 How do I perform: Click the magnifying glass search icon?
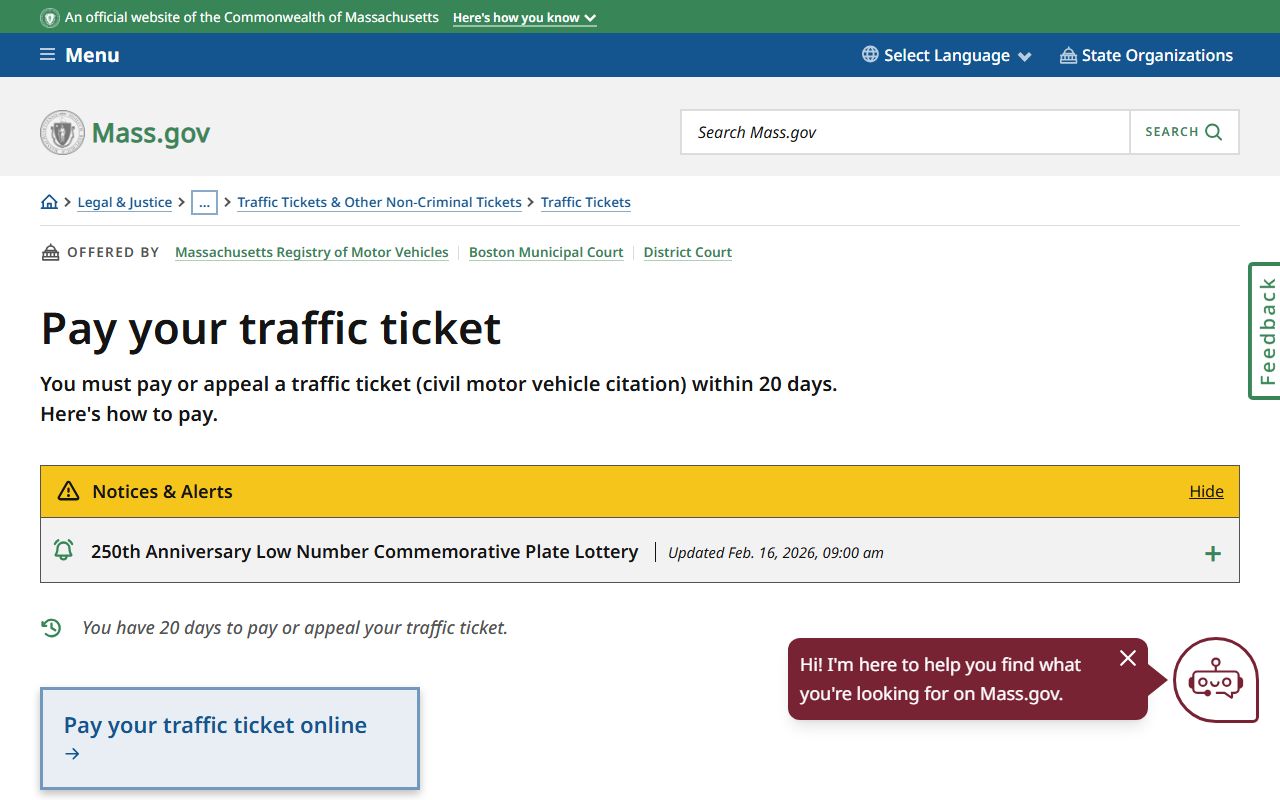coord(1214,132)
